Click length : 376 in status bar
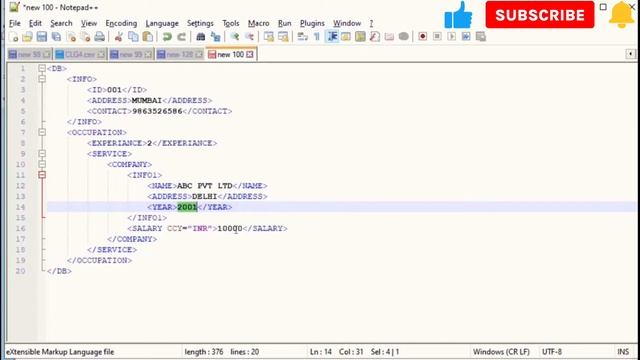 click(x=204, y=351)
